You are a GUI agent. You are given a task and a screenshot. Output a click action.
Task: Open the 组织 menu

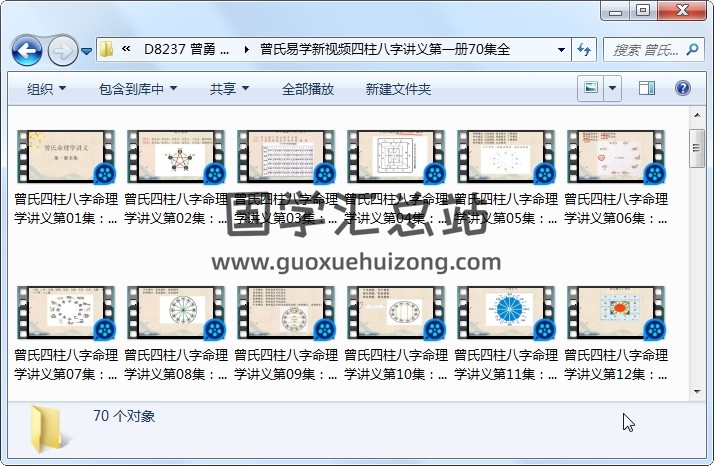tap(46, 89)
